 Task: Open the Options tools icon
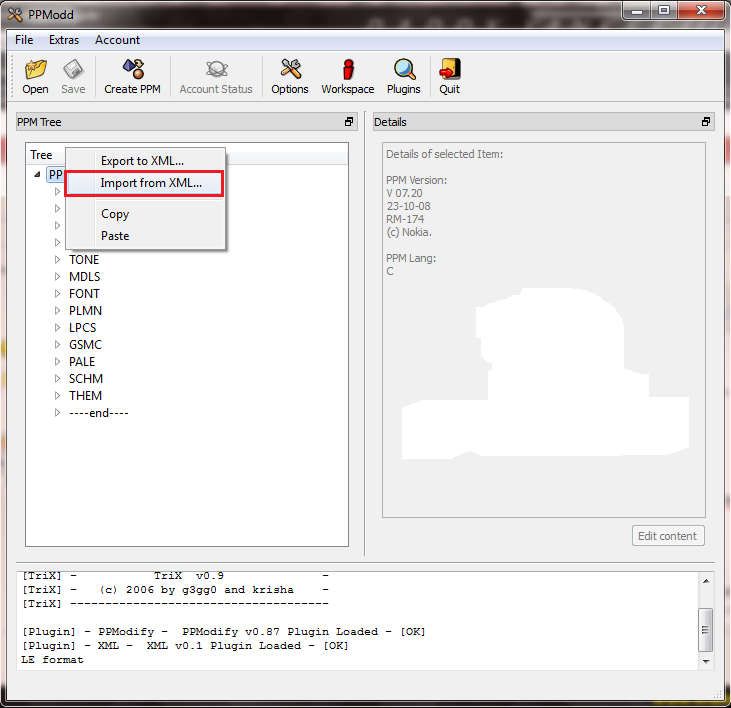[x=290, y=69]
